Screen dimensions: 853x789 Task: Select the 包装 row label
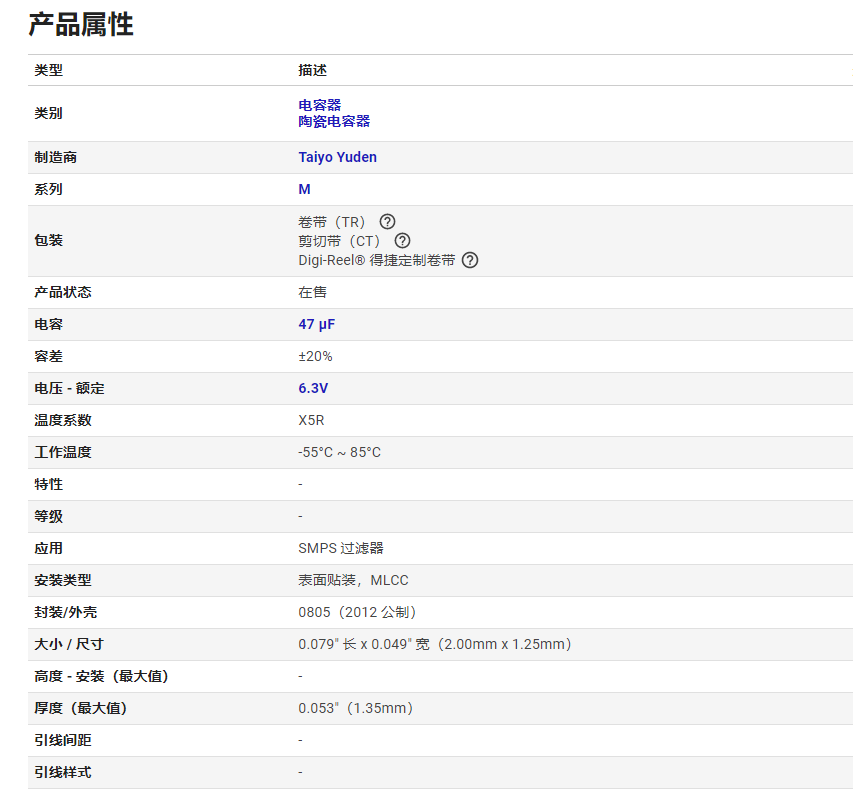click(x=48, y=241)
